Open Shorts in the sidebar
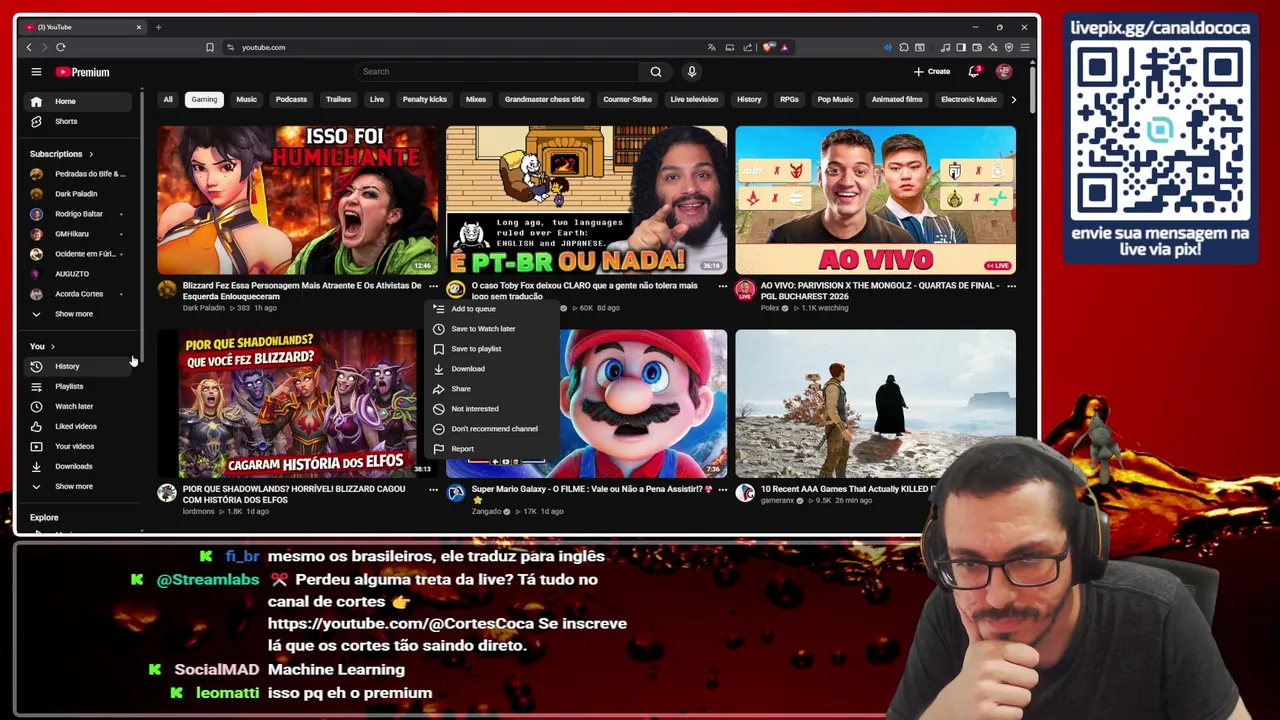The width and height of the screenshot is (1280, 720). tap(78, 121)
